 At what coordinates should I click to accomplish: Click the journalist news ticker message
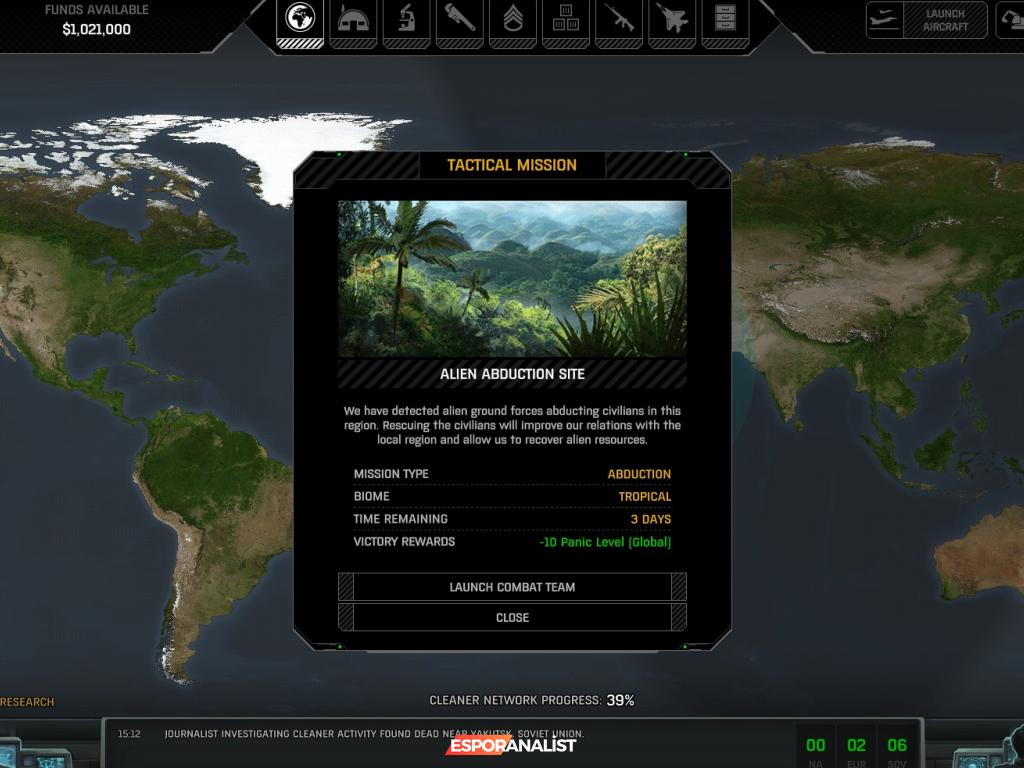coord(373,734)
